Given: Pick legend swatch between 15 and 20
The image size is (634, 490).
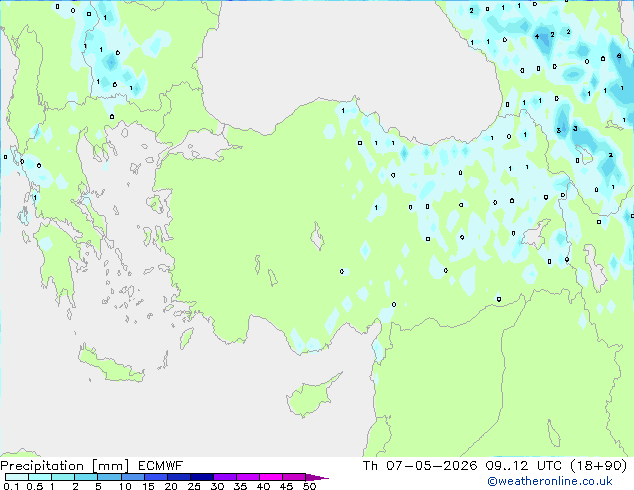Looking at the screenshot, I should click(155, 477).
